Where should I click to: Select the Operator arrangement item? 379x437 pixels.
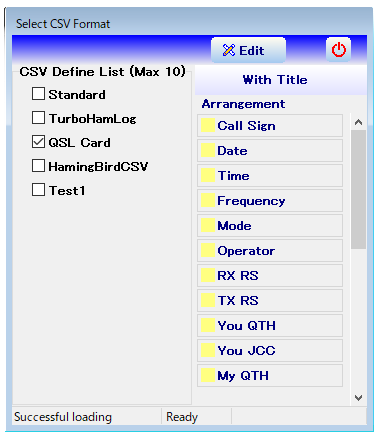point(270,251)
